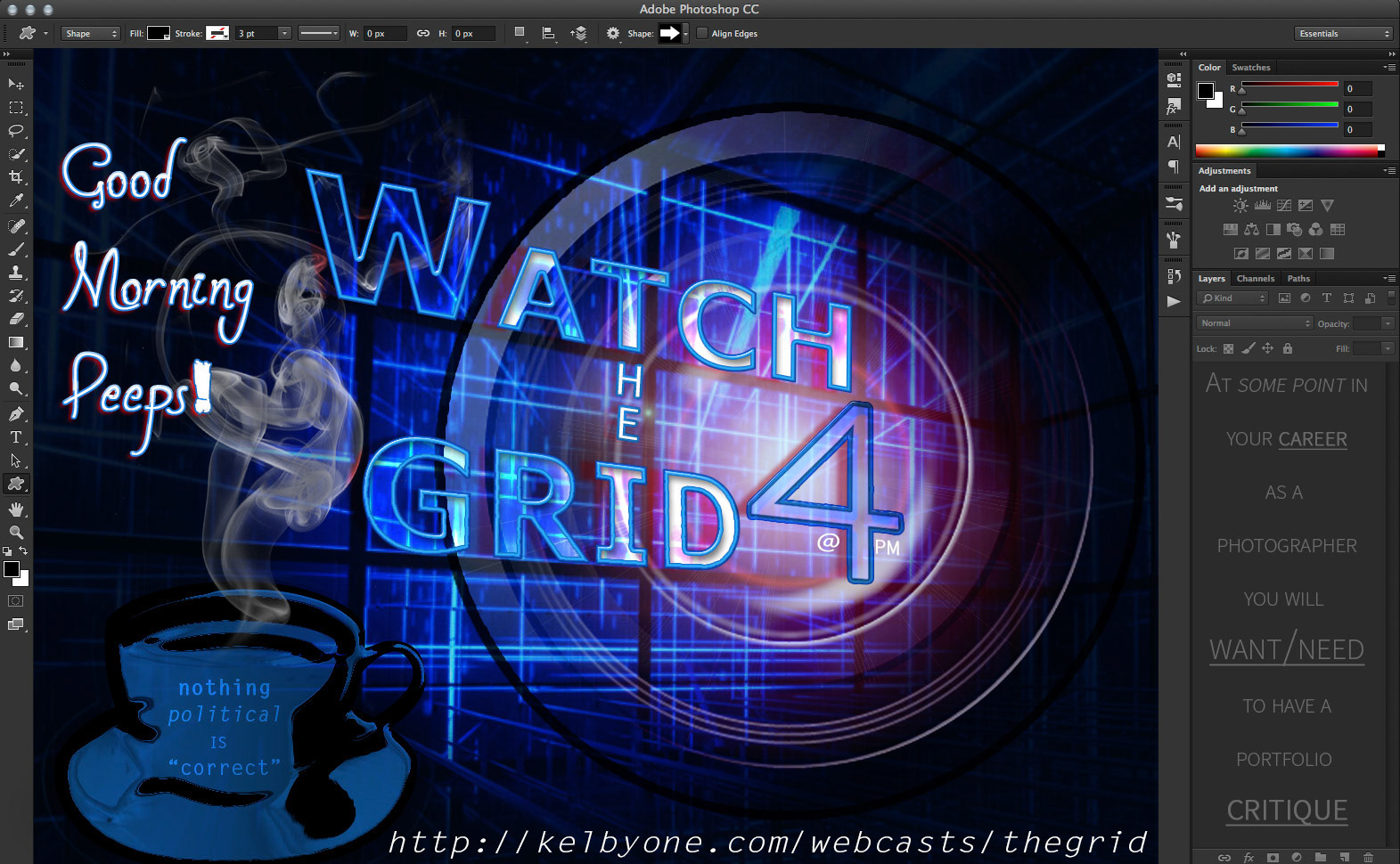Toggle the layer filtering switch
Screen dimensions: 1400x864
1391,298
